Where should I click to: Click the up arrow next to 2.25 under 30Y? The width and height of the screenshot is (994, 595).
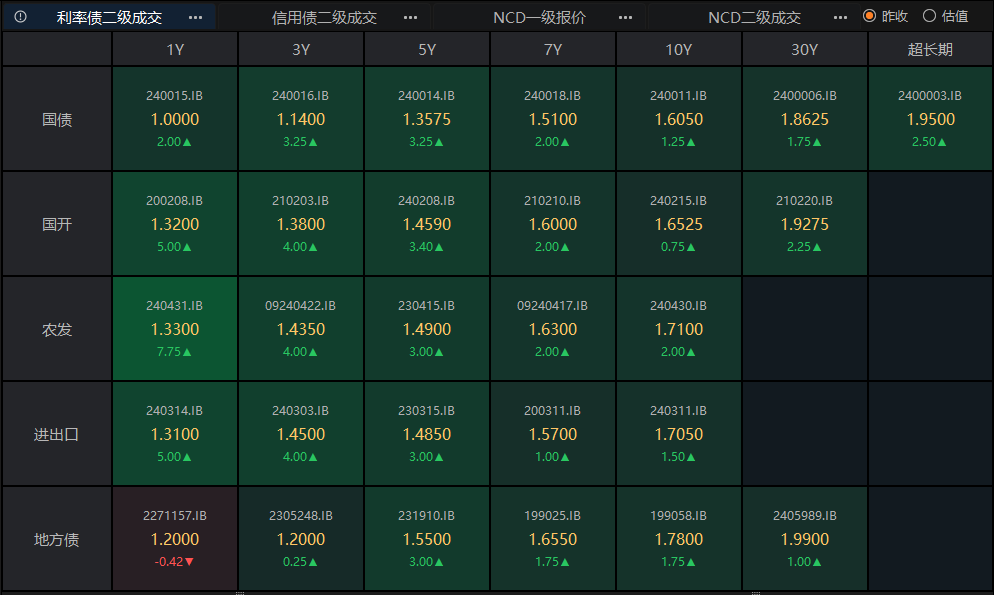click(817, 247)
